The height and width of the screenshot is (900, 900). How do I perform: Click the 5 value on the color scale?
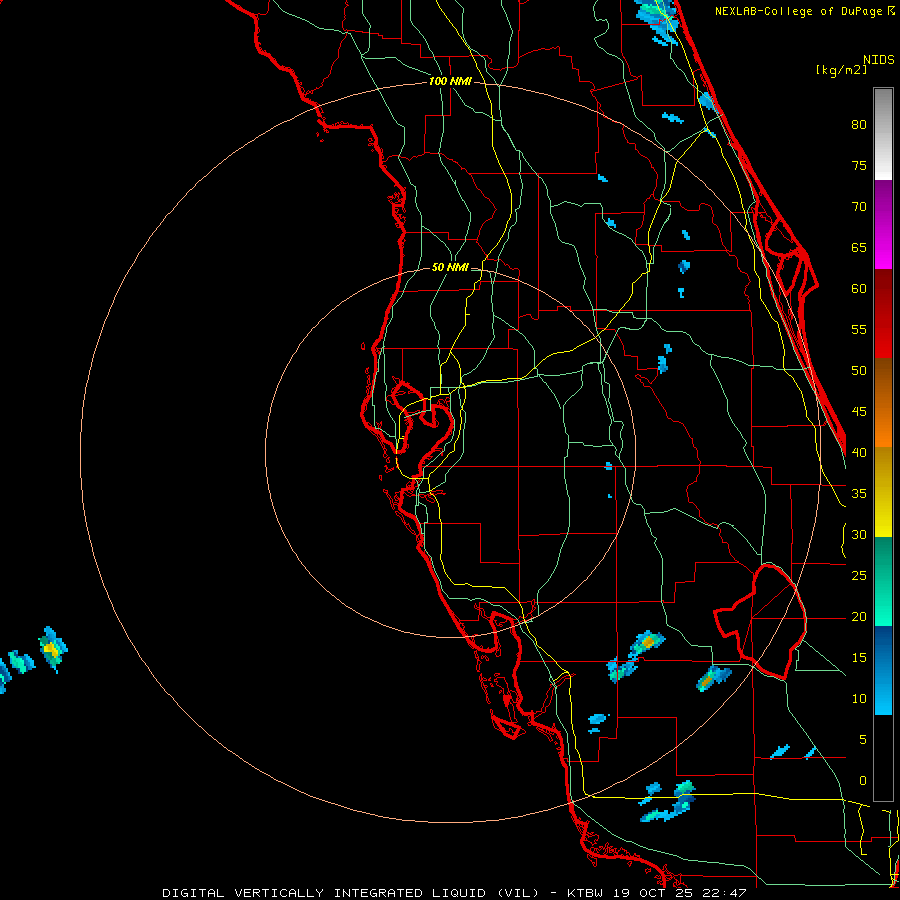(863, 740)
